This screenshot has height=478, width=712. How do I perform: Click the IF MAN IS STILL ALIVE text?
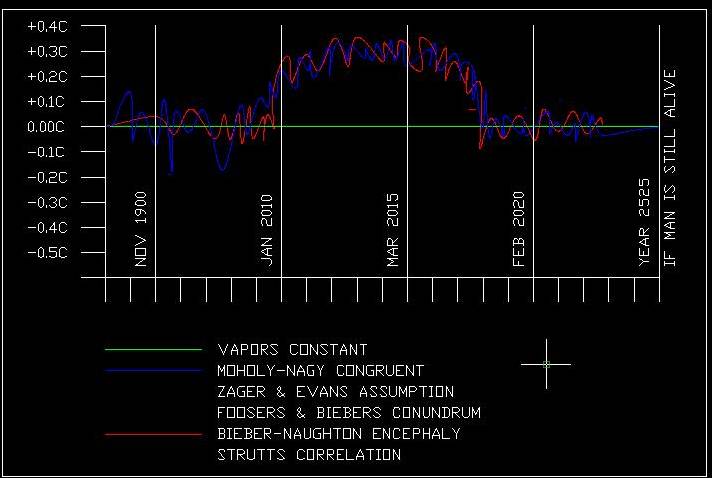point(670,167)
